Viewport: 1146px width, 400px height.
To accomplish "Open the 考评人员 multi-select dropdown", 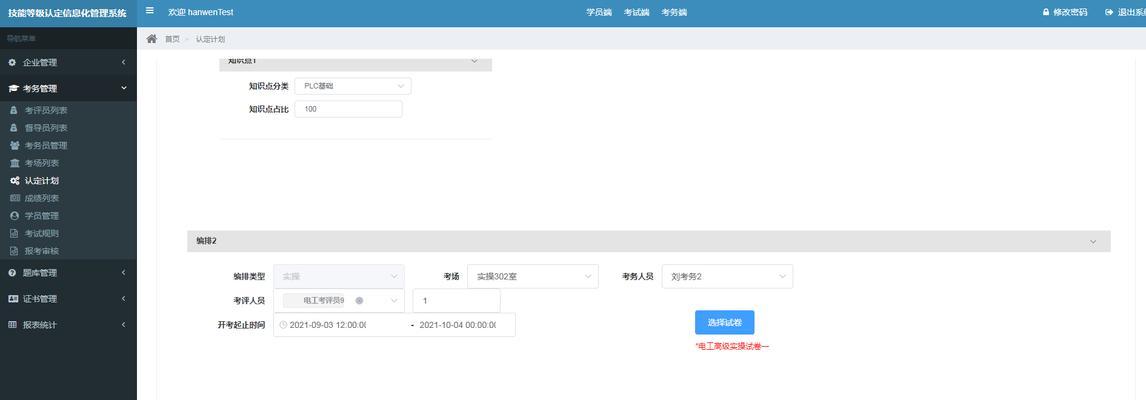I will pos(339,301).
